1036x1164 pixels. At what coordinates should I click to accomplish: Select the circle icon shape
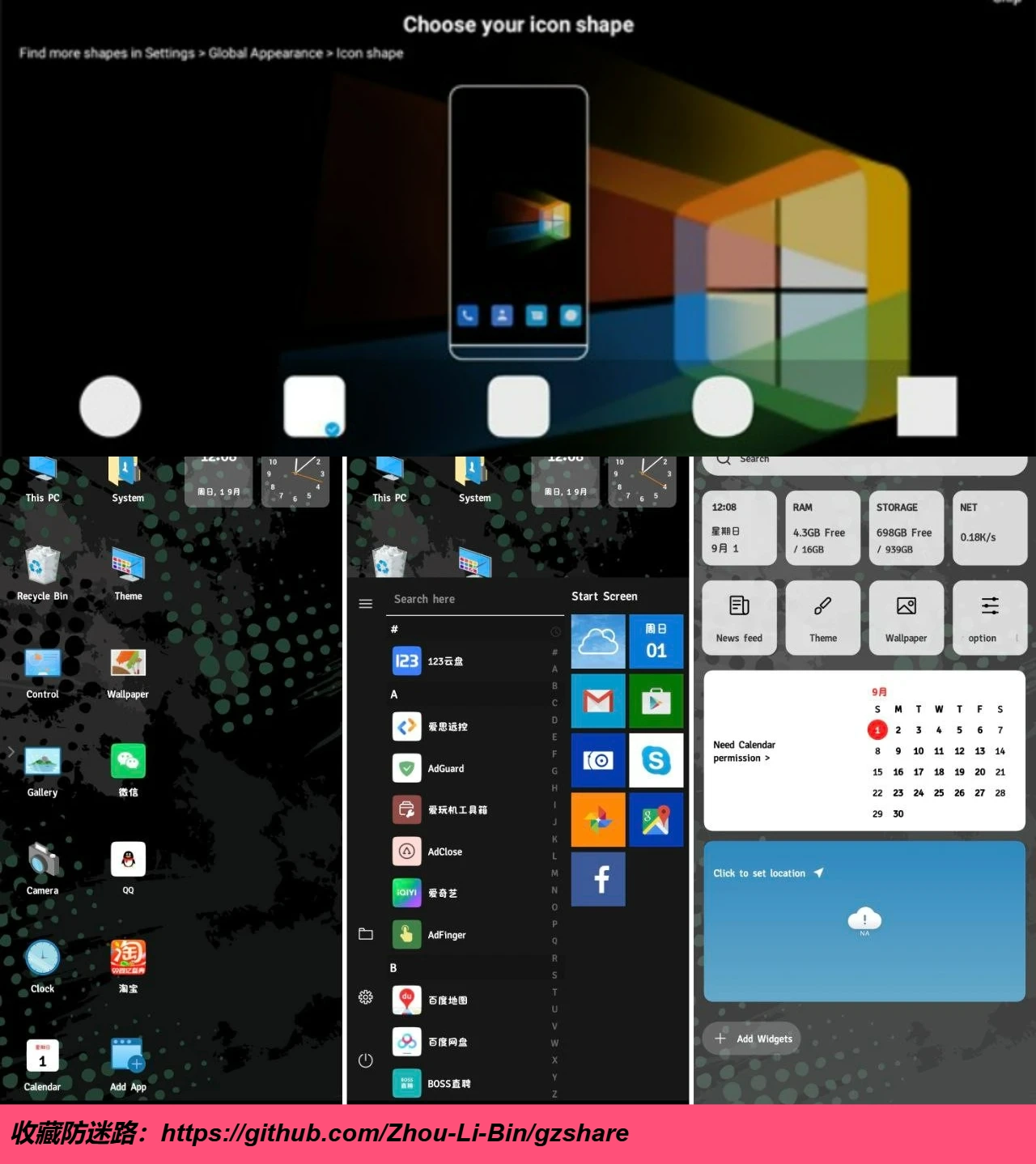tap(110, 406)
